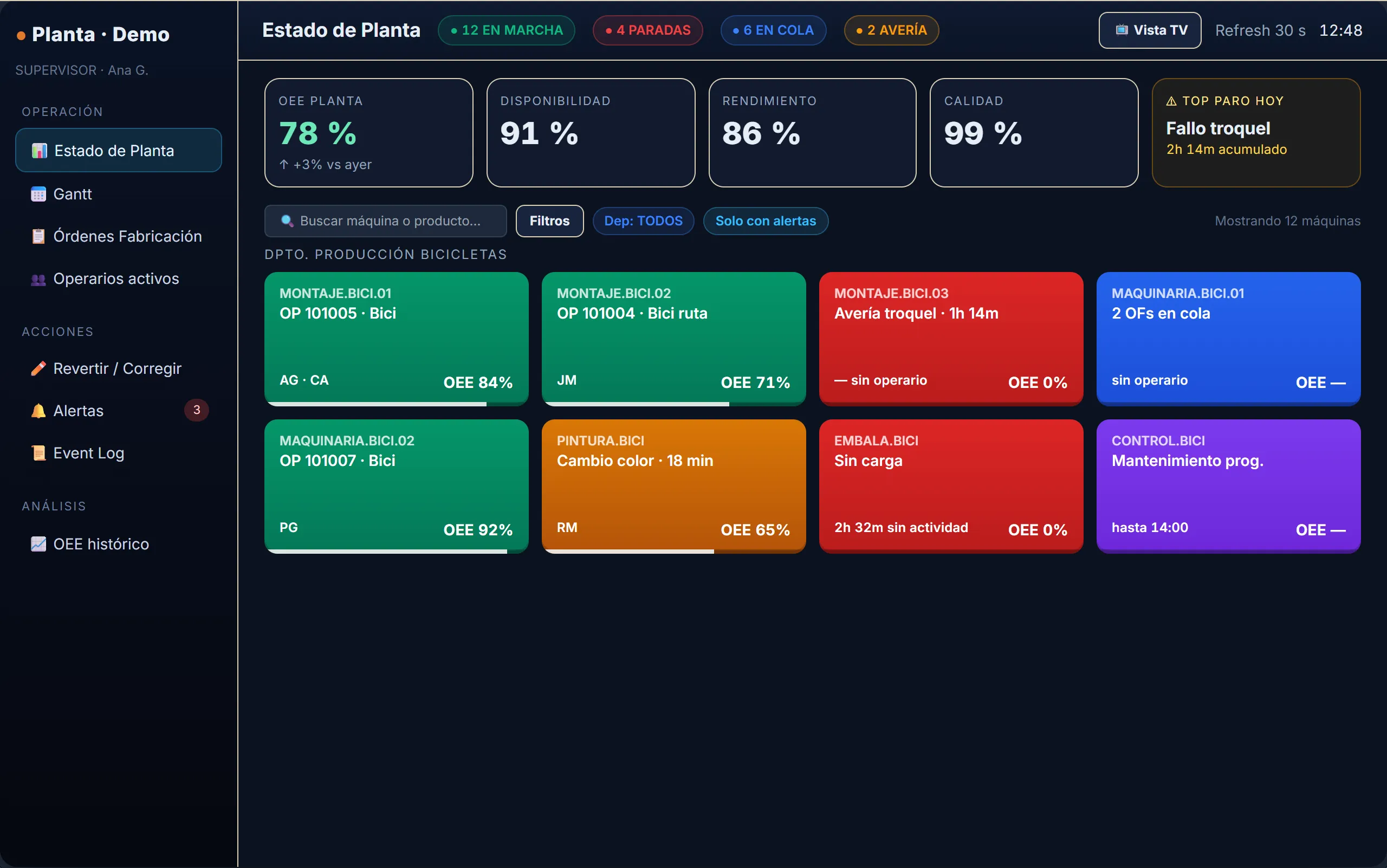
Task: Click 'hasta 14:00' text
Action: pyautogui.click(x=1150, y=528)
